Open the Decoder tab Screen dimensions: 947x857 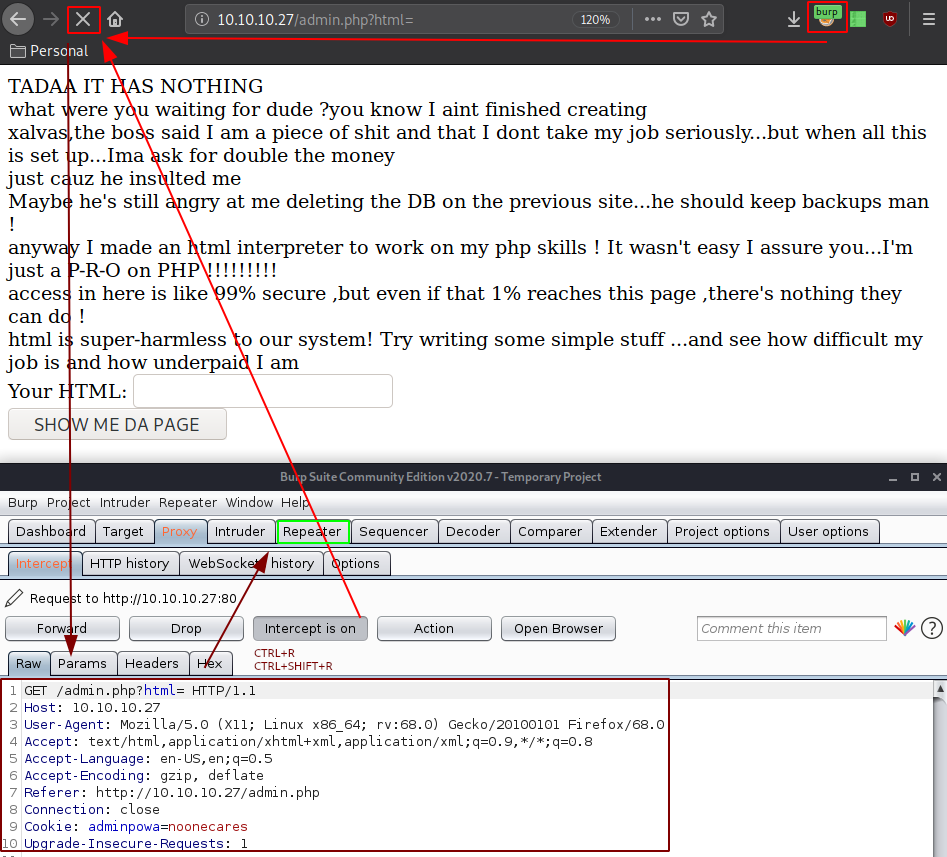pyautogui.click(x=473, y=531)
